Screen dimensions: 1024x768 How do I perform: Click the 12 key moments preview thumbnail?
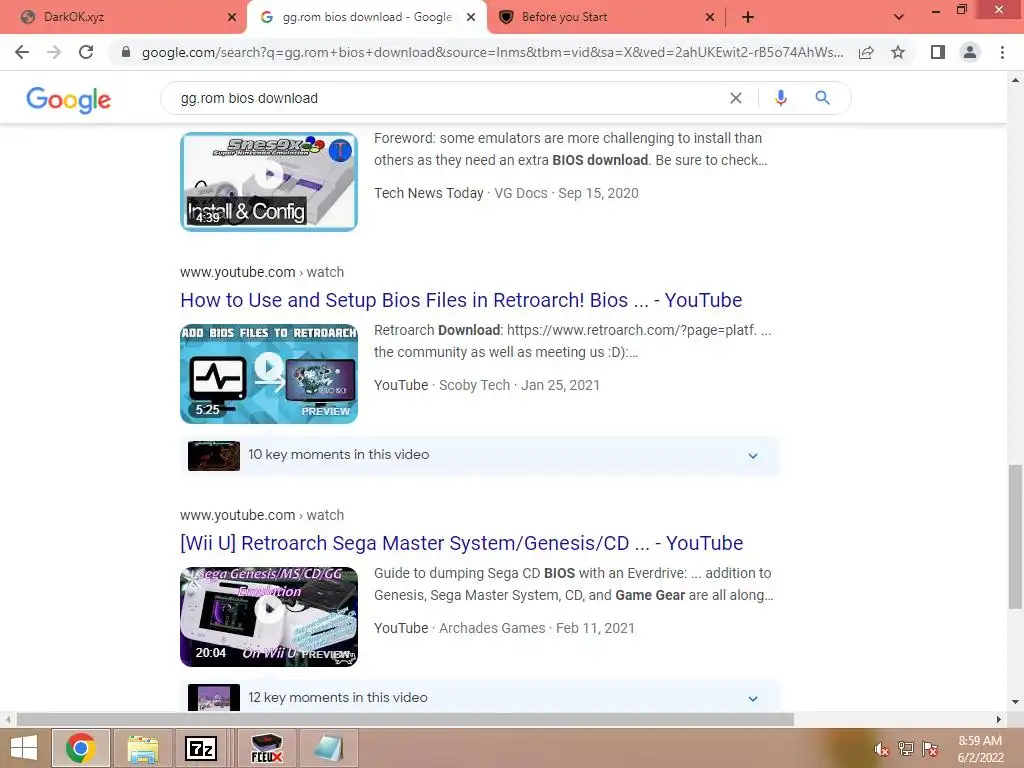(214, 697)
